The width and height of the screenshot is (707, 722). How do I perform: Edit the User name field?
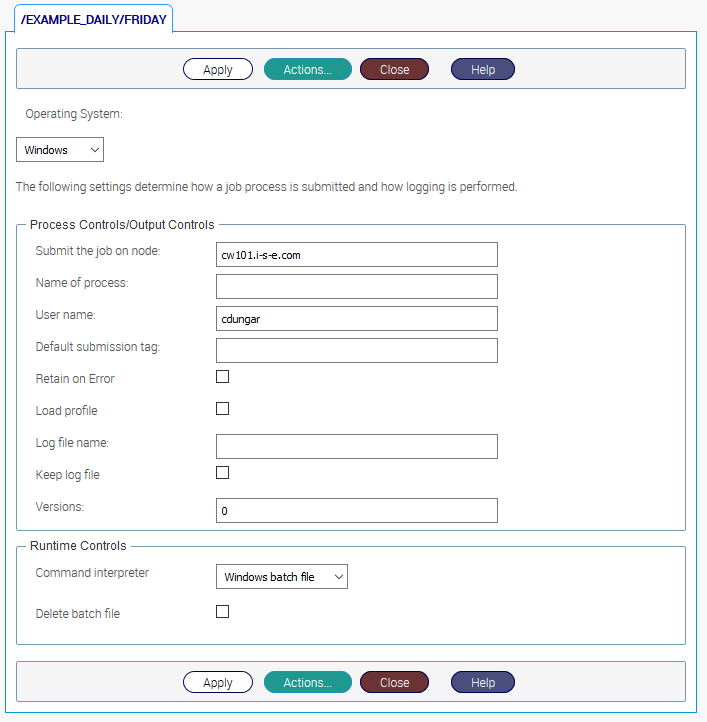[356, 319]
